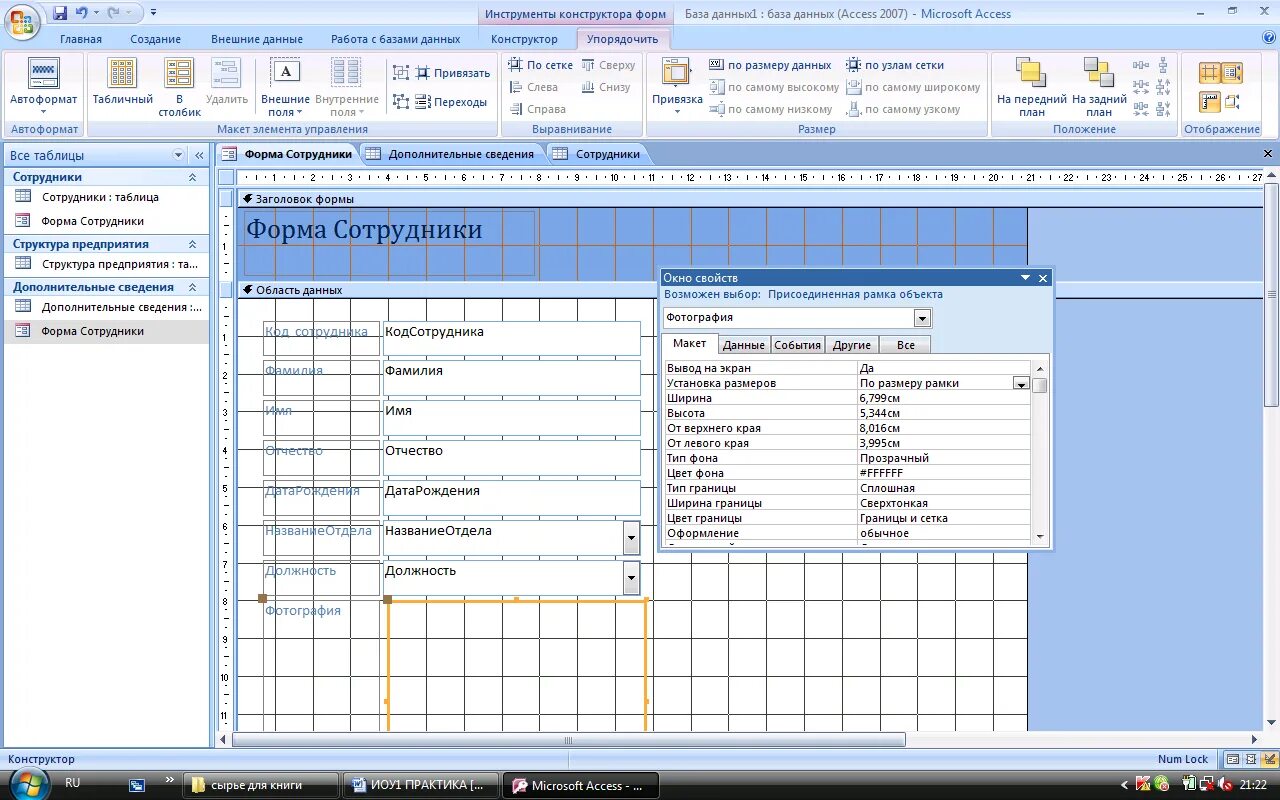Toggle the page header/footer display
Screen dimensions: 1280x800
(1232, 102)
